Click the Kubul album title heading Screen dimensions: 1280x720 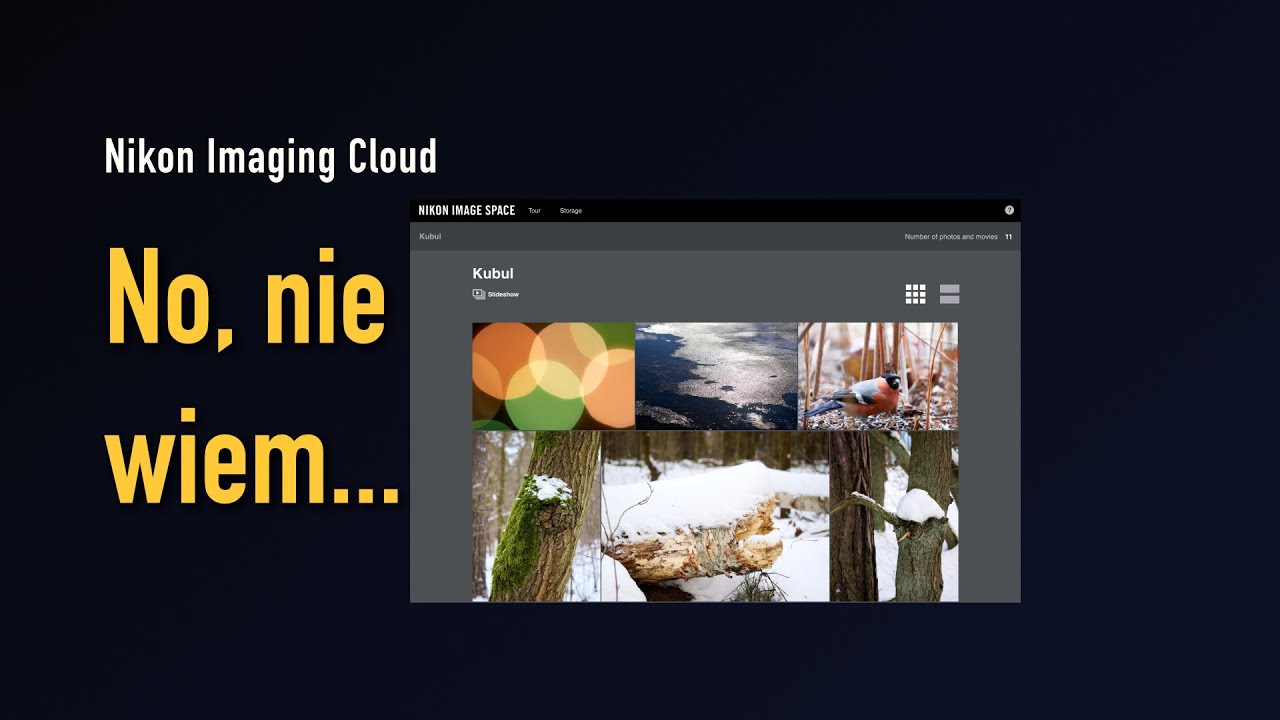click(x=493, y=273)
